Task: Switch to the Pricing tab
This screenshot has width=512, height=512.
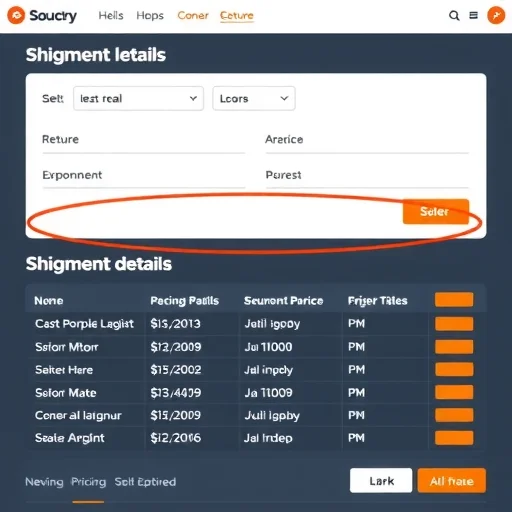Action: [89, 482]
